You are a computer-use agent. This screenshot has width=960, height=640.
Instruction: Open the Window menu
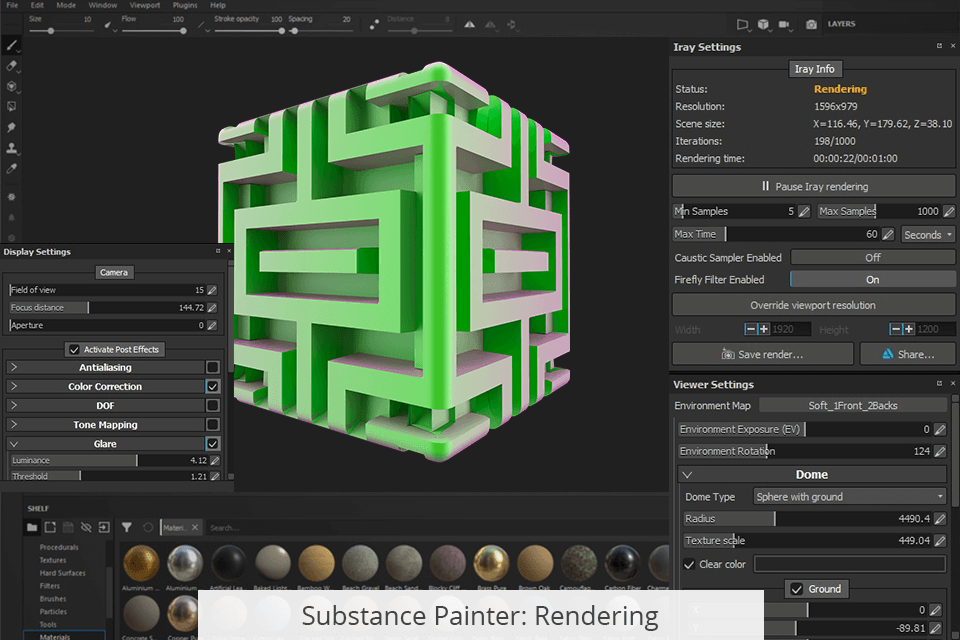tap(102, 5)
